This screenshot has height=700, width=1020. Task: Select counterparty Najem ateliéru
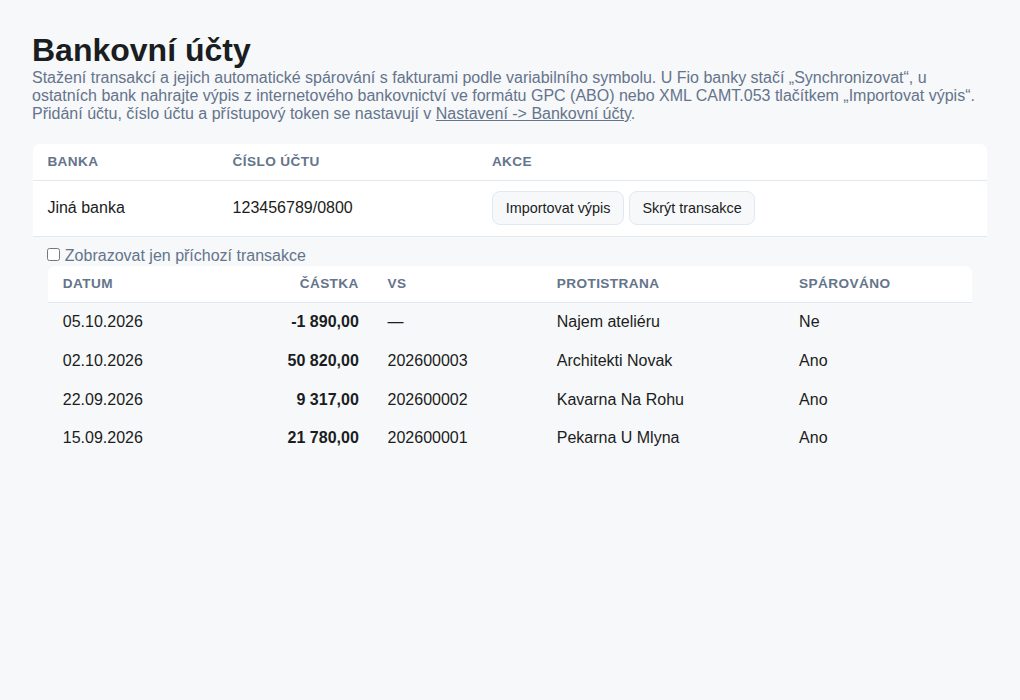(608, 321)
